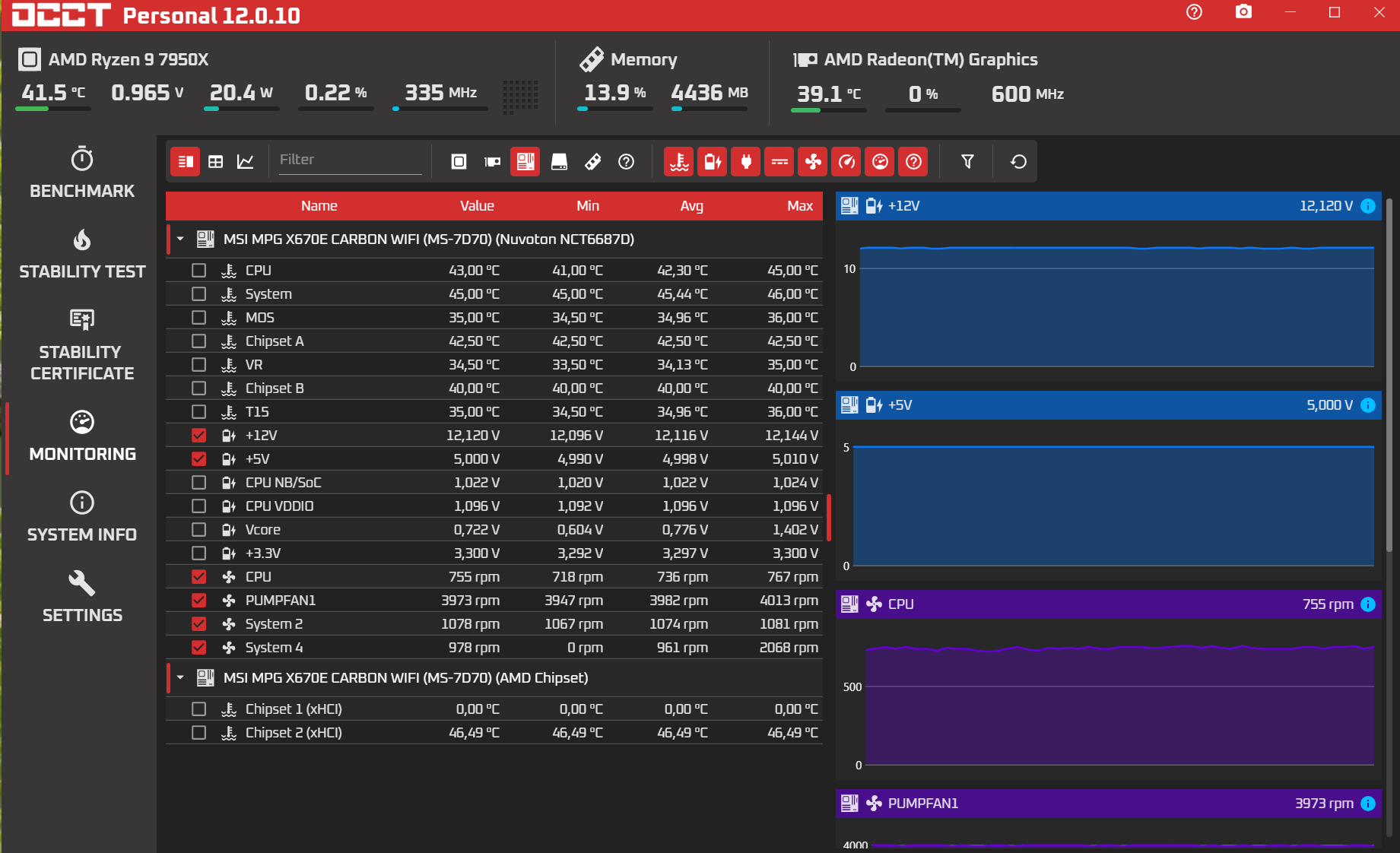Sort by the Max column header
This screenshot has height=853, width=1400.
click(x=800, y=206)
